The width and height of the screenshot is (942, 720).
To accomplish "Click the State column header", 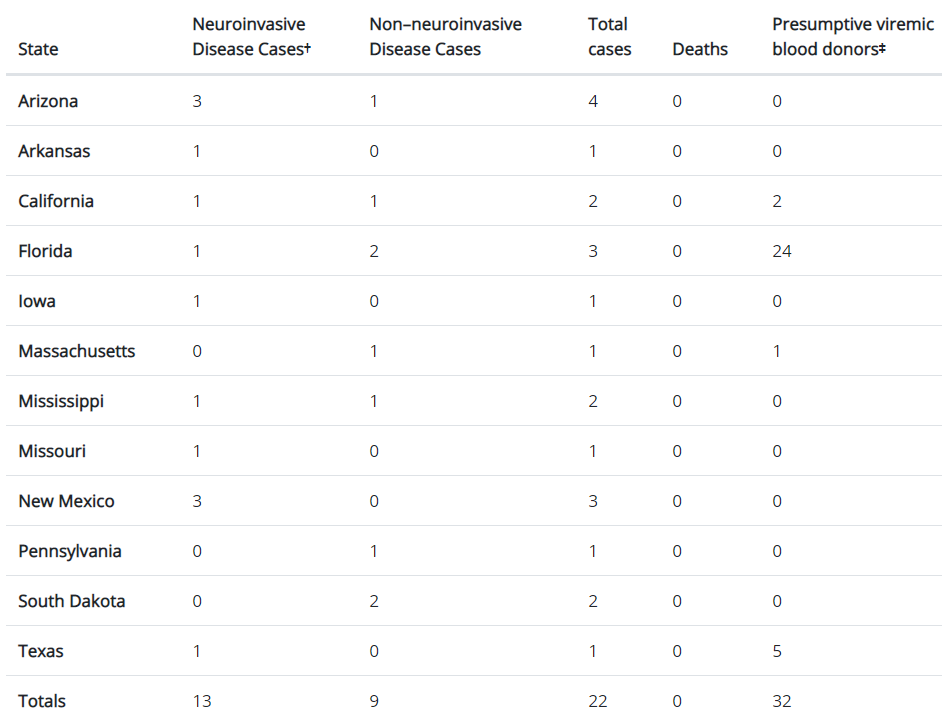I will [x=38, y=49].
